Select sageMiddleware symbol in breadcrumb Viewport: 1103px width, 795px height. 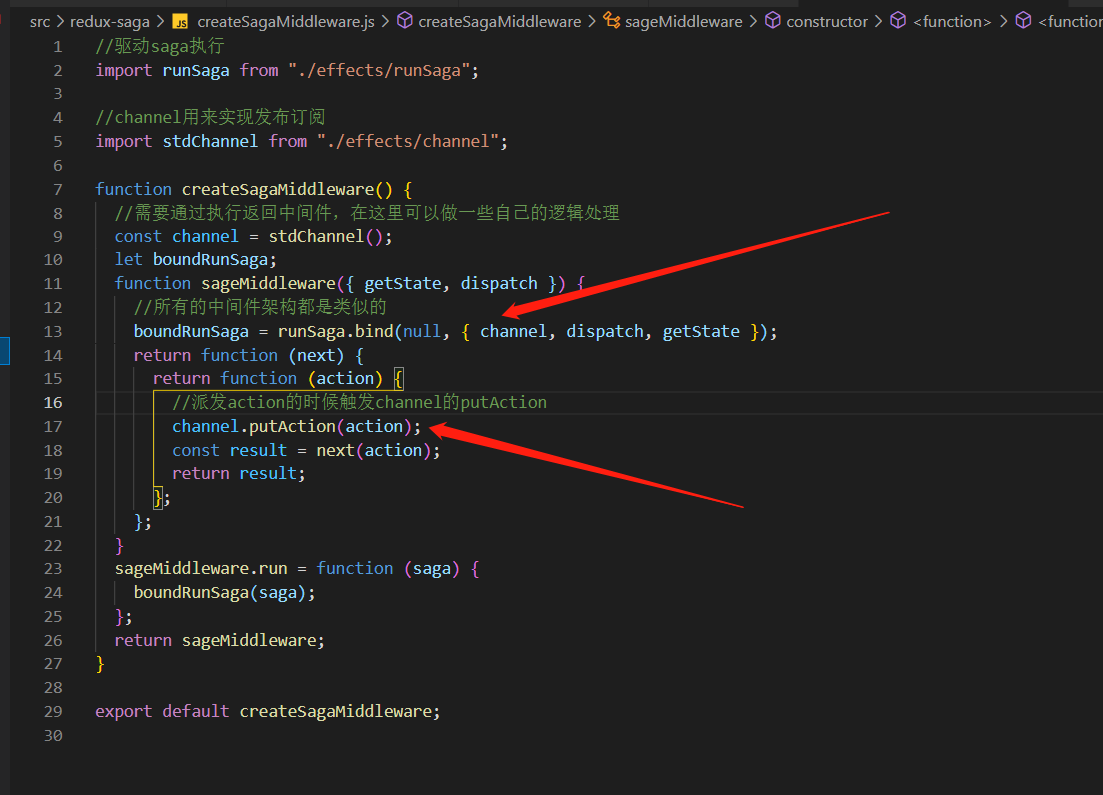(x=684, y=22)
